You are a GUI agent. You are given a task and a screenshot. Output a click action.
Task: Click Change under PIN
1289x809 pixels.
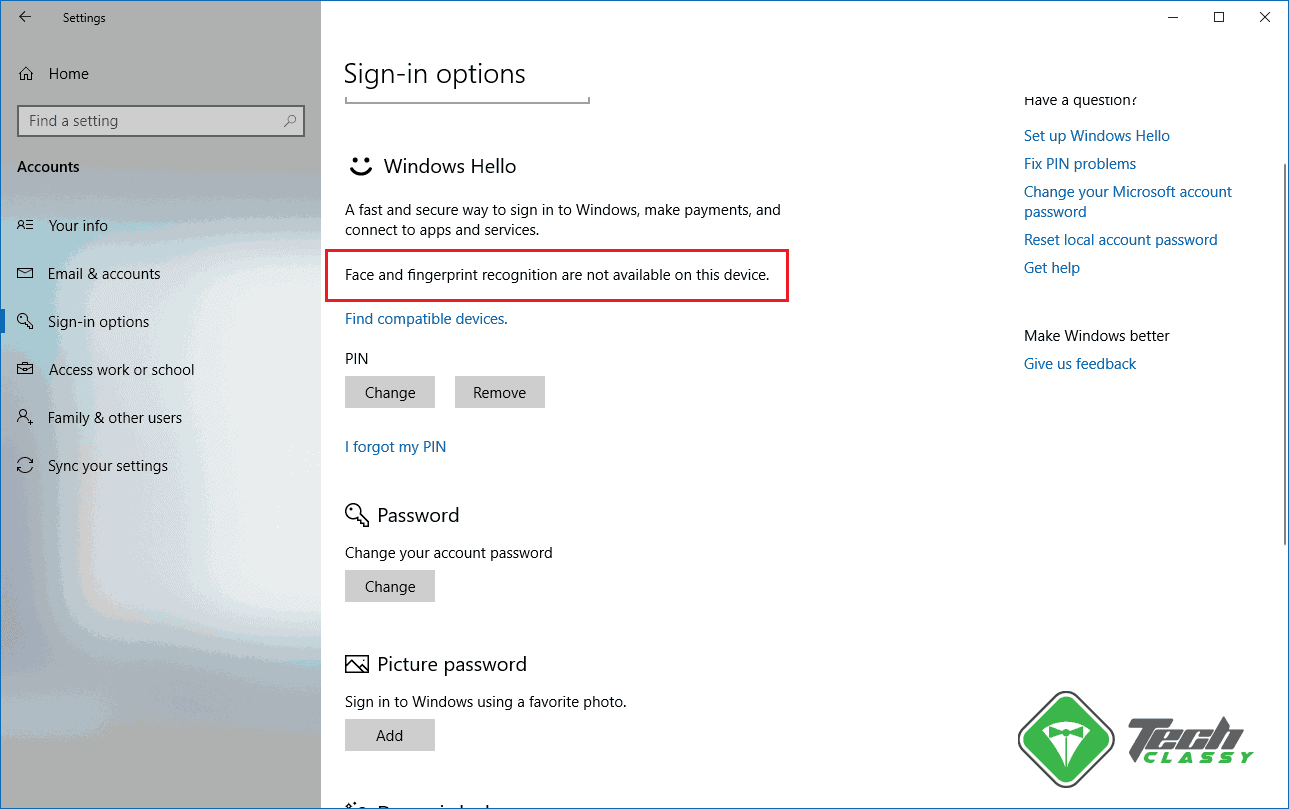[389, 391]
